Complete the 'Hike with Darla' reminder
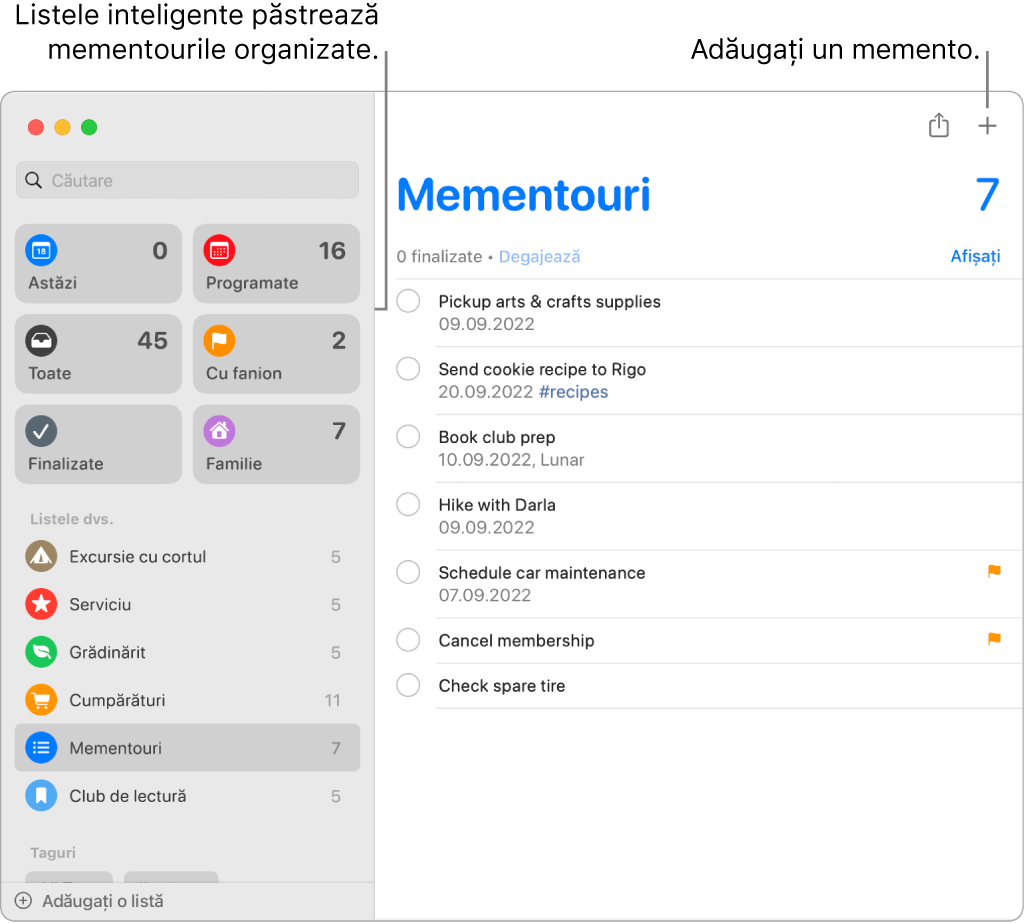The height and width of the screenshot is (923, 1027). pyautogui.click(x=407, y=504)
